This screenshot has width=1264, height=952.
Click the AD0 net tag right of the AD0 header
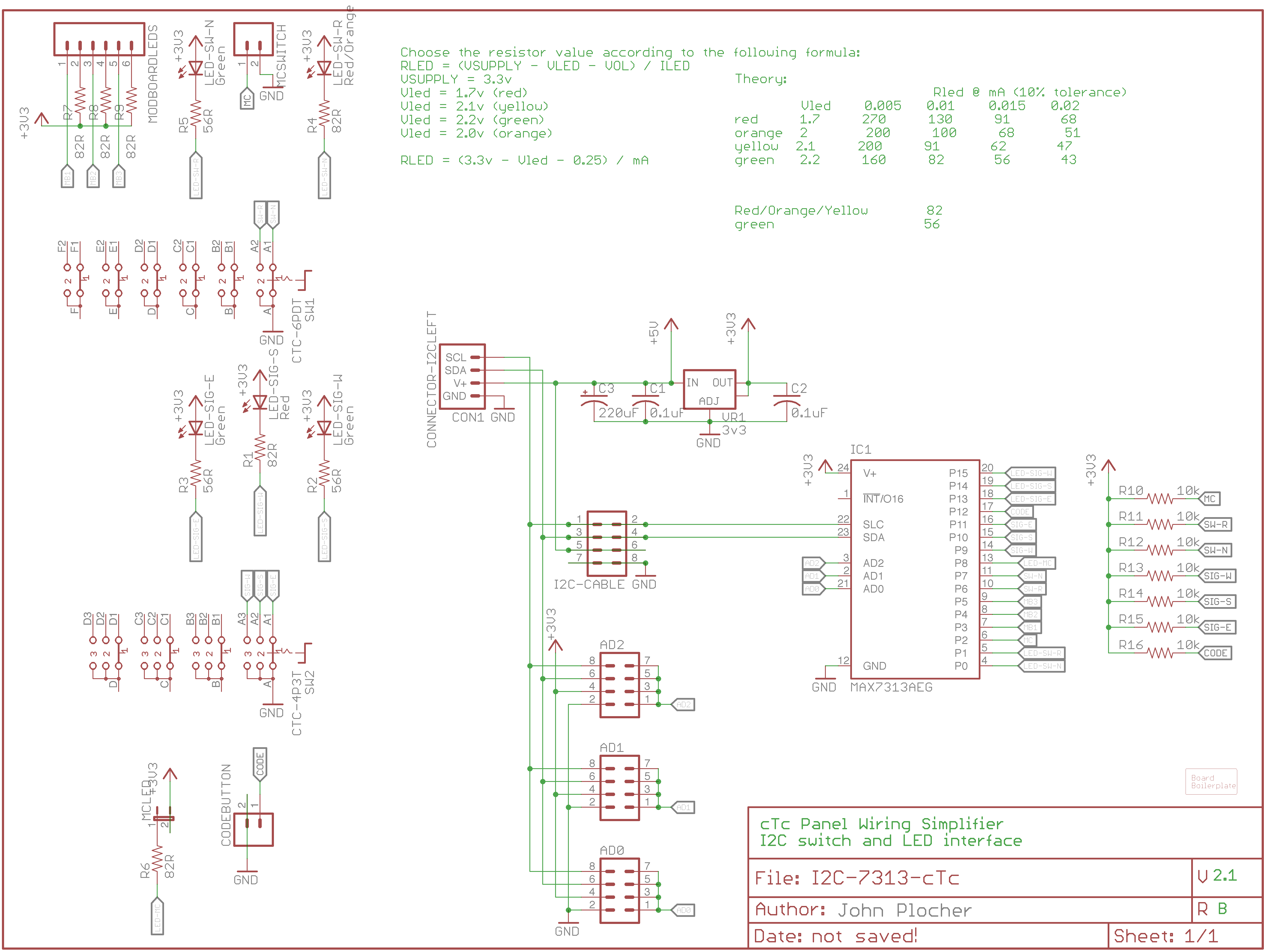click(682, 910)
